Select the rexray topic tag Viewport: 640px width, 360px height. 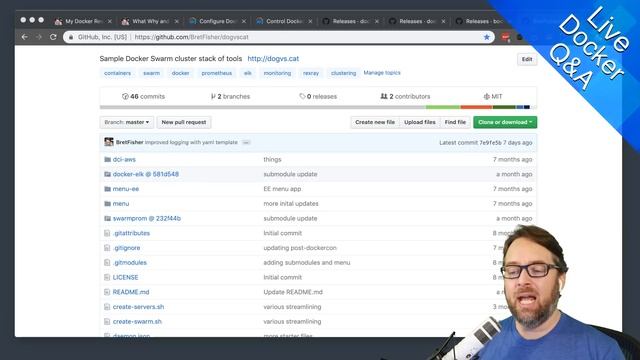pos(311,73)
